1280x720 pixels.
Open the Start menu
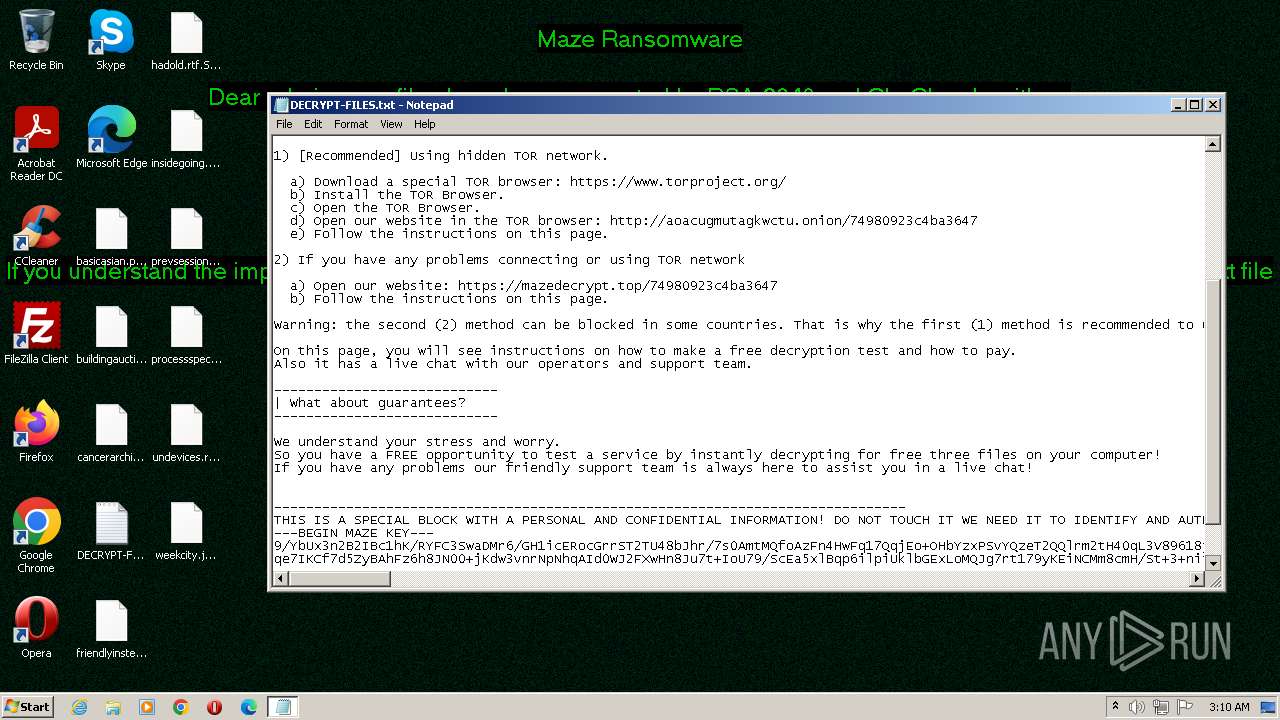tap(28, 707)
